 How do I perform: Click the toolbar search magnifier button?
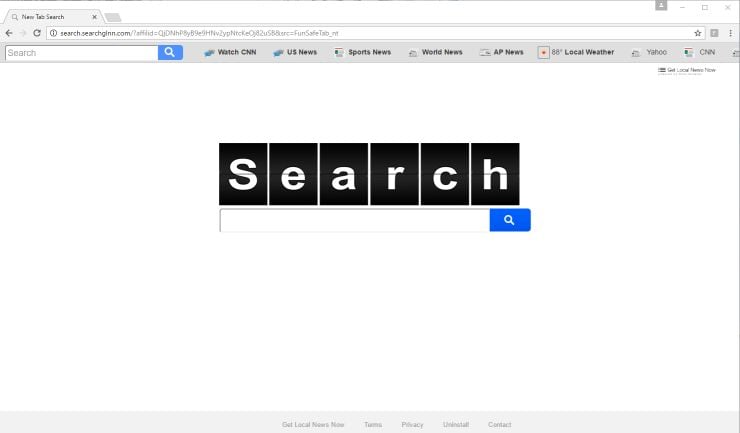(x=170, y=52)
